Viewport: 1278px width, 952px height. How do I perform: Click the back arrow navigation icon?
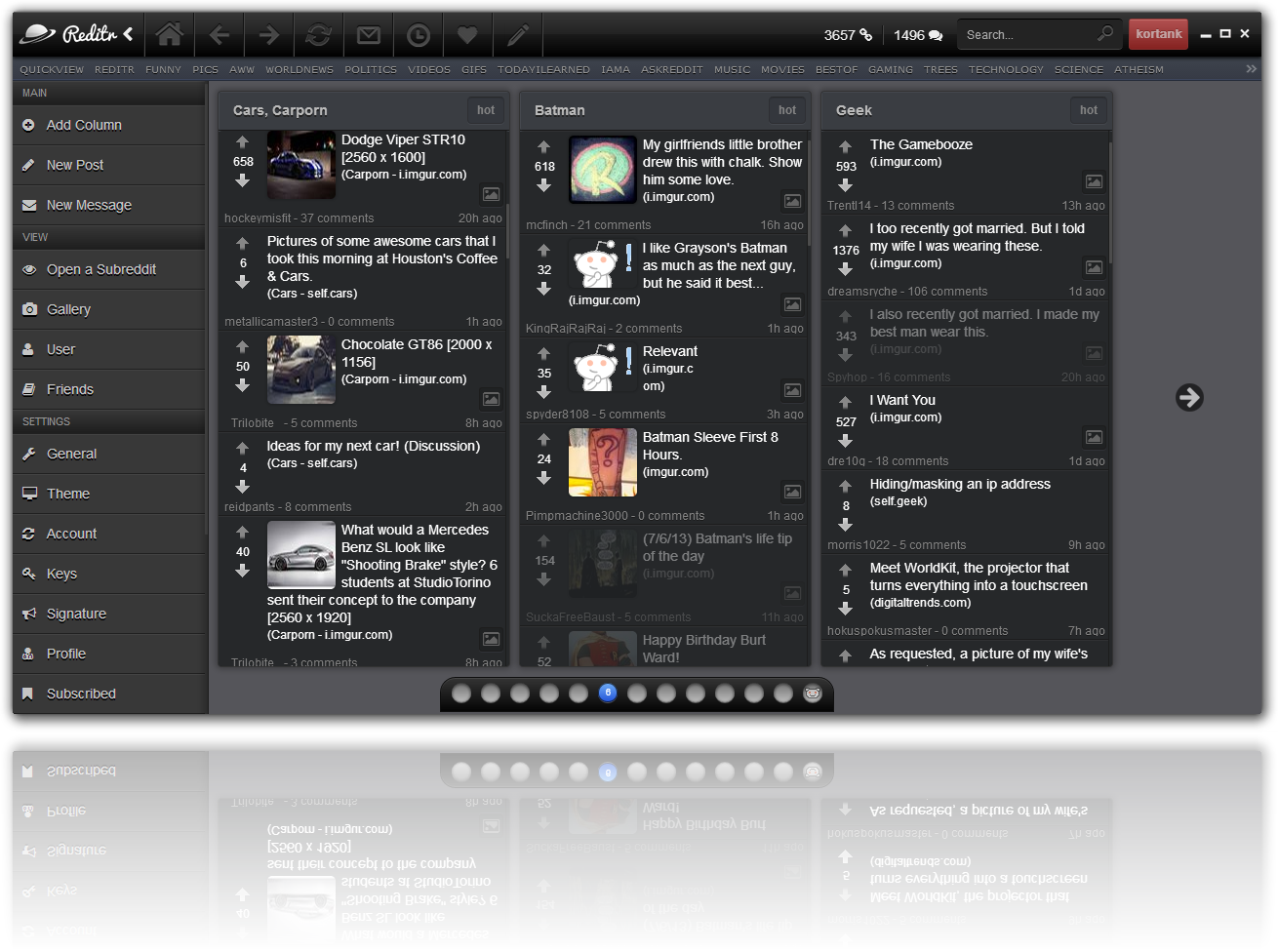(219, 35)
